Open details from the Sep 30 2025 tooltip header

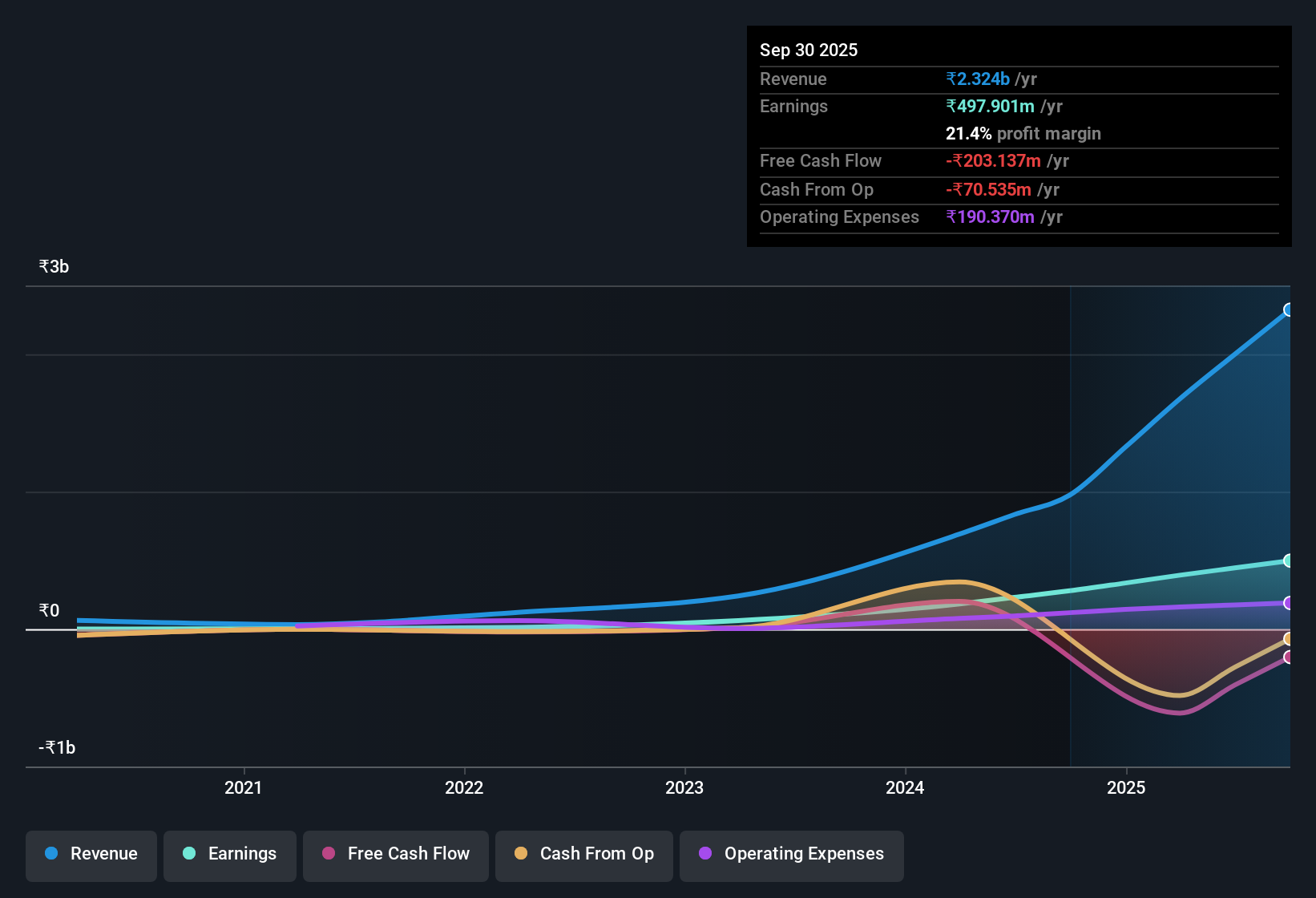coord(809,50)
